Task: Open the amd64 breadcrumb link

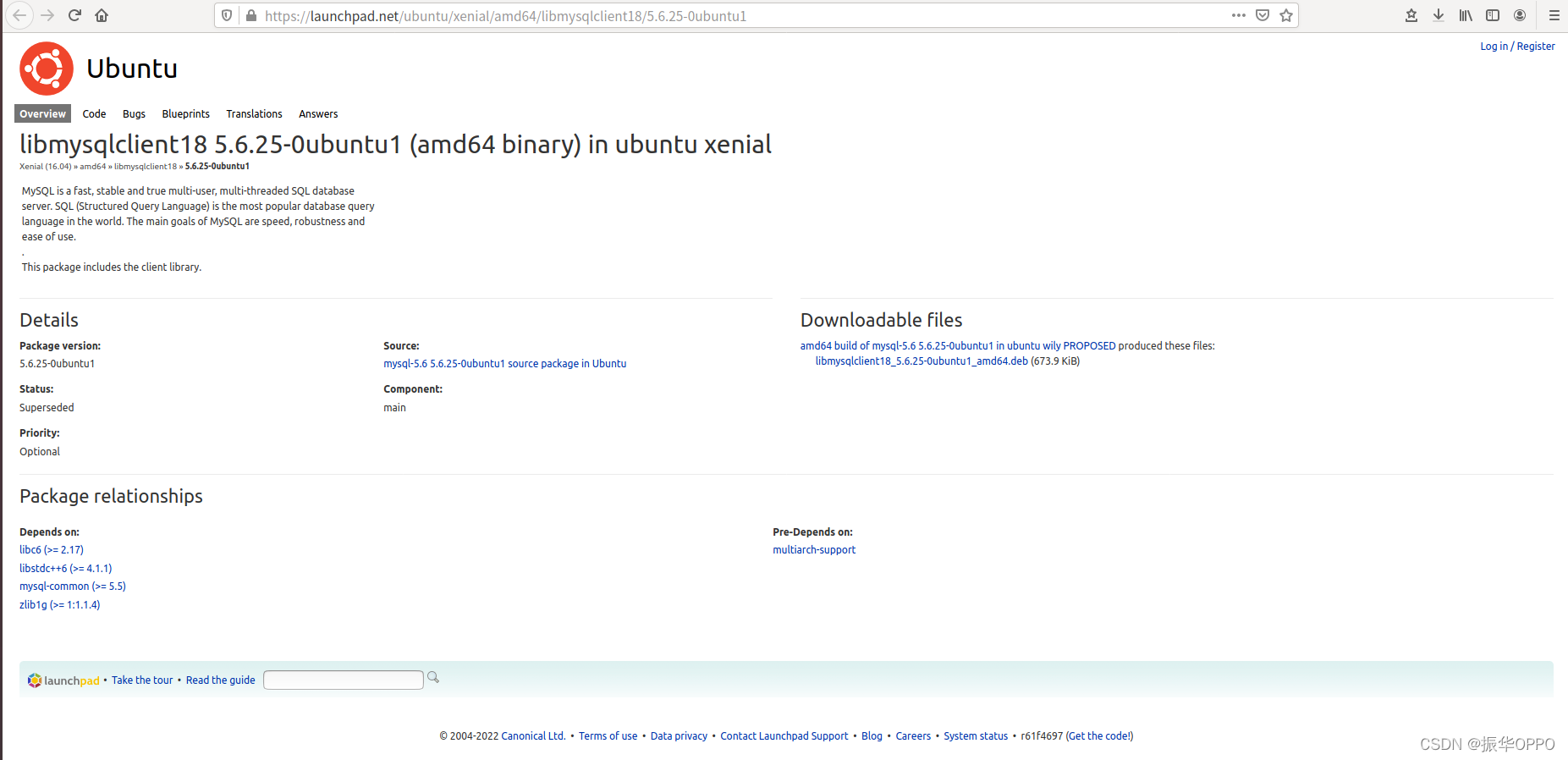Action: coord(93,167)
